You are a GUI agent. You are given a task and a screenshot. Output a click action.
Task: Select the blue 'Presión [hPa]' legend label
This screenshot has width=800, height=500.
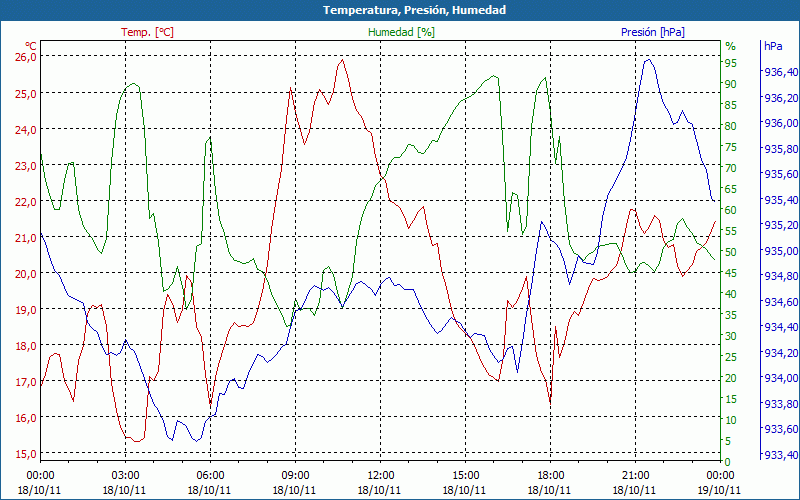(x=653, y=32)
